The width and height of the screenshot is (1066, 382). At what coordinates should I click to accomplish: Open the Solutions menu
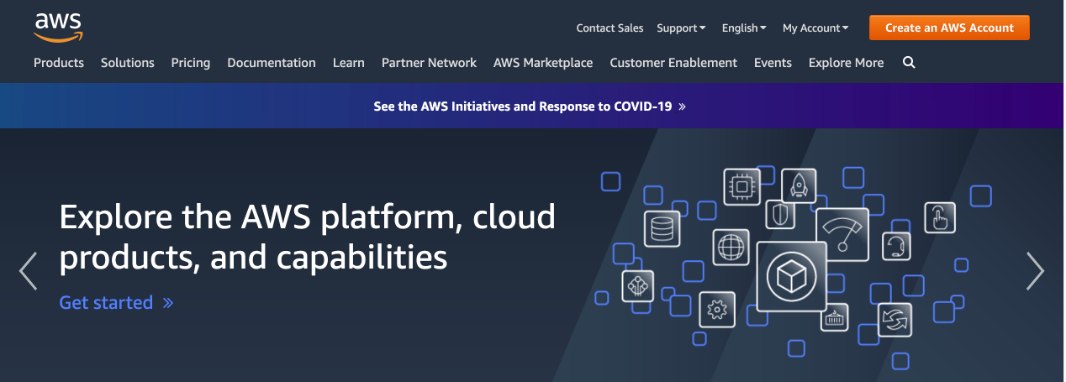[128, 63]
